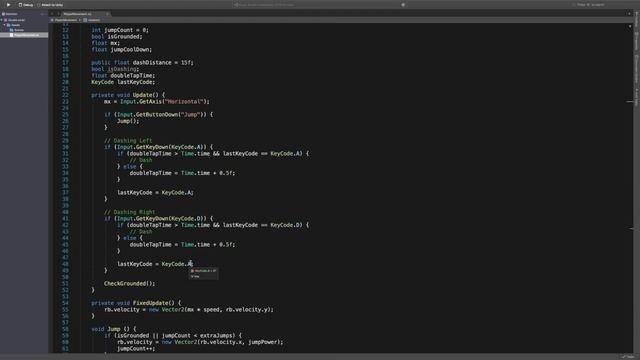Click the "jumpCount++;" line
This screenshot has width=640, height=360.
coord(136,349)
